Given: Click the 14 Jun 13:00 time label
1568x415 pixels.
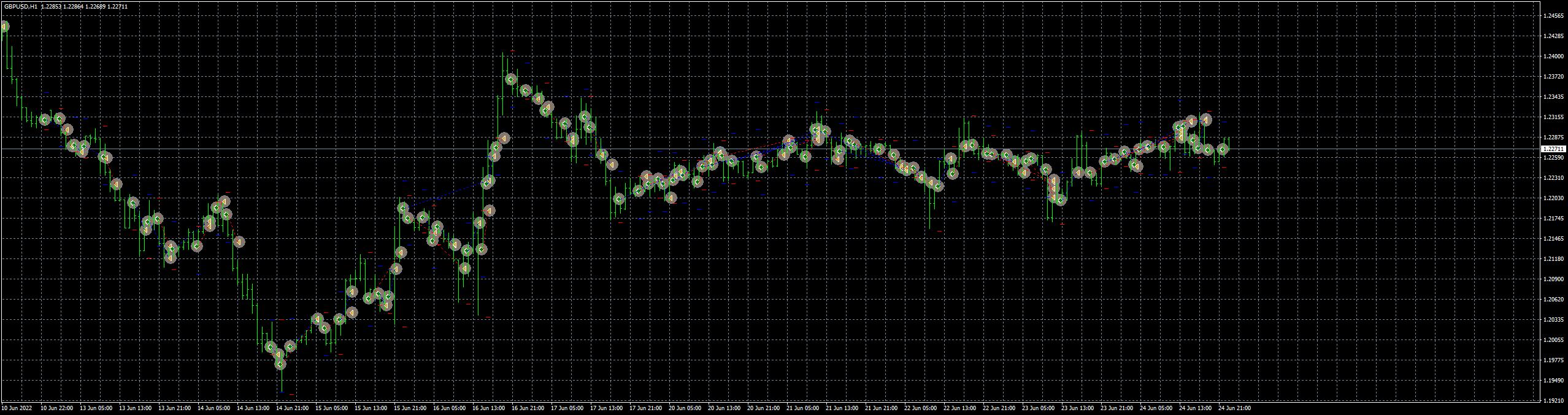Looking at the screenshot, I should [x=253, y=408].
